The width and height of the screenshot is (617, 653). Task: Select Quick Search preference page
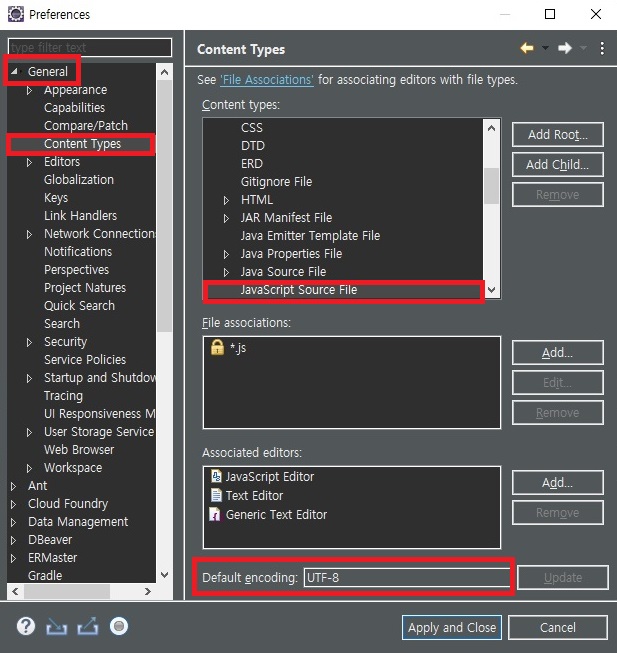[x=79, y=305]
